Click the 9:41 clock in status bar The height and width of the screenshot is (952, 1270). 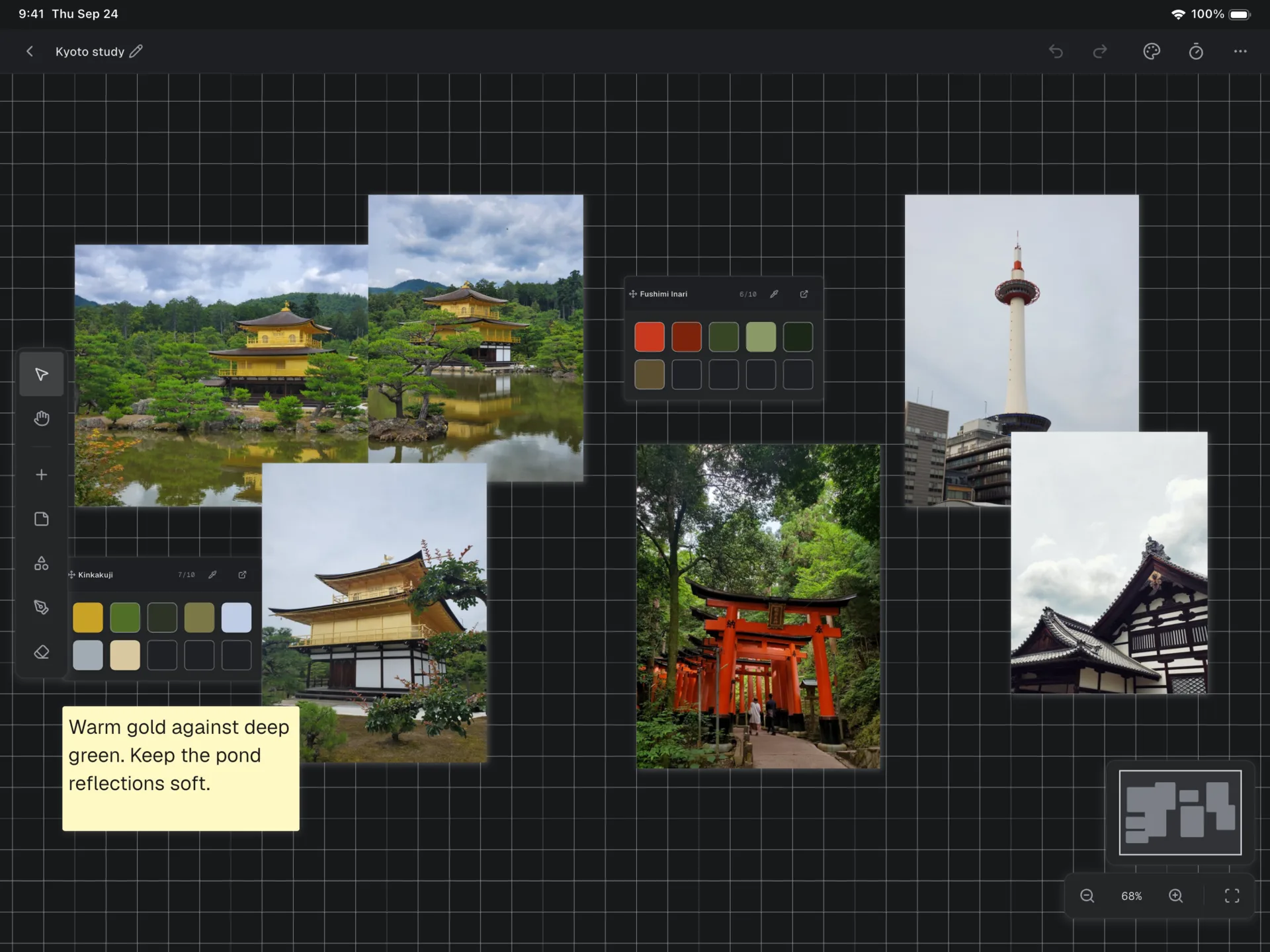[x=31, y=14]
